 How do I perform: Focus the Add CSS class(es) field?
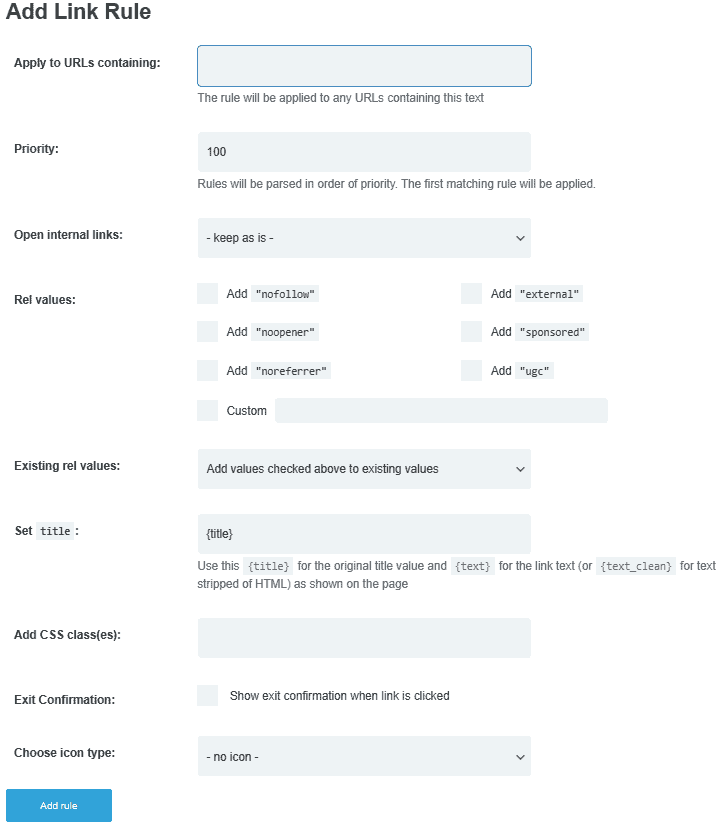coord(364,638)
